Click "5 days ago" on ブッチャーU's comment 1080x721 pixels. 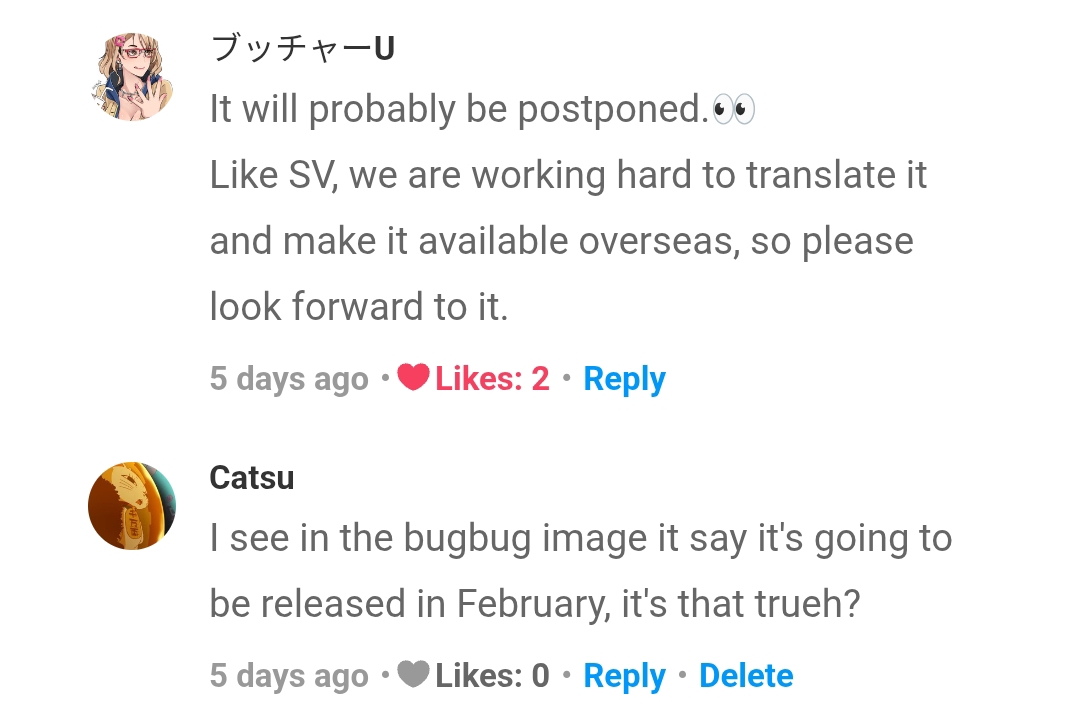(x=289, y=379)
